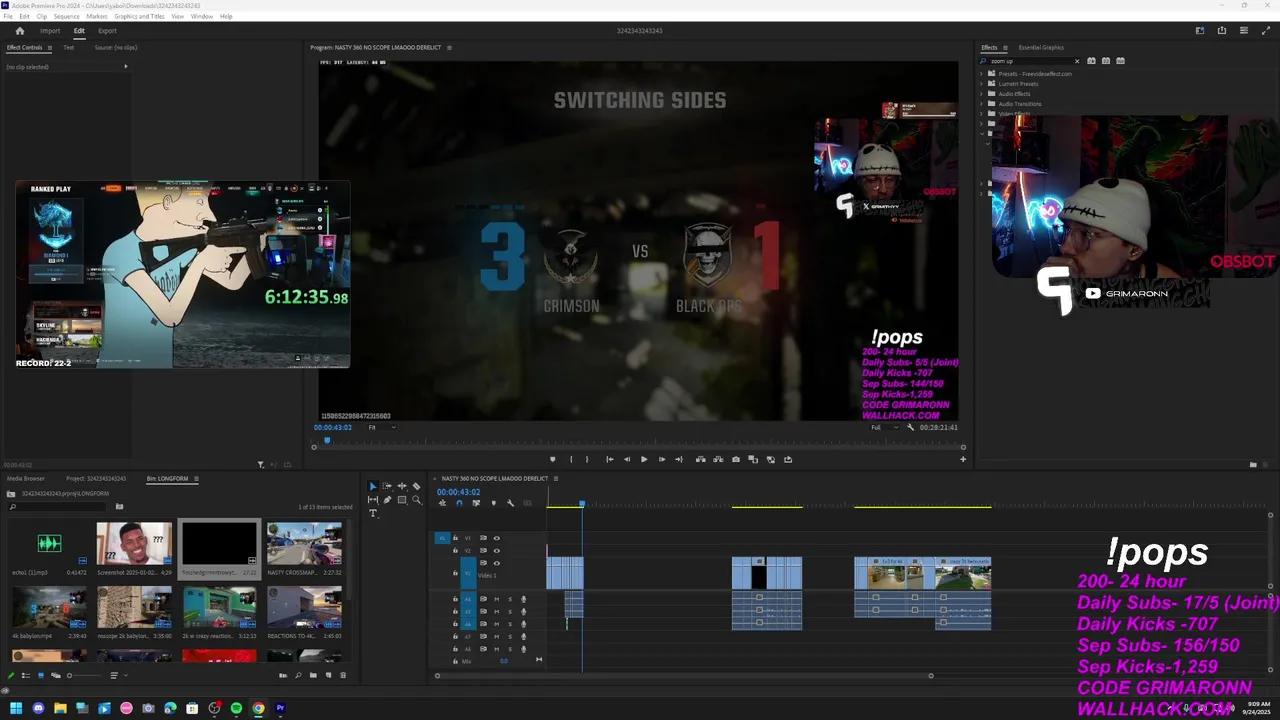Select the Selection tool arrow
1280x720 pixels.
tap(373, 486)
